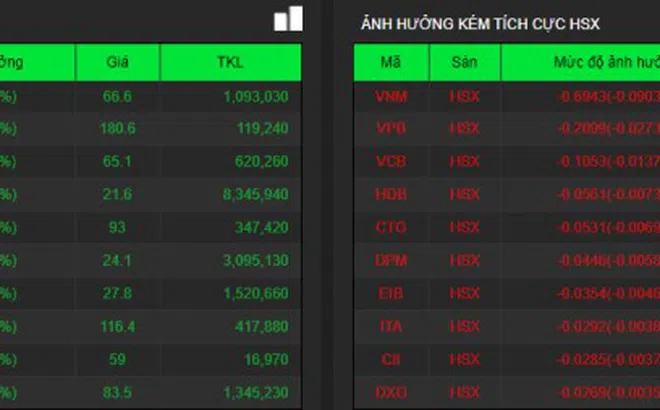Click the Mã column header
This screenshot has height=410, width=660.
click(x=391, y=62)
